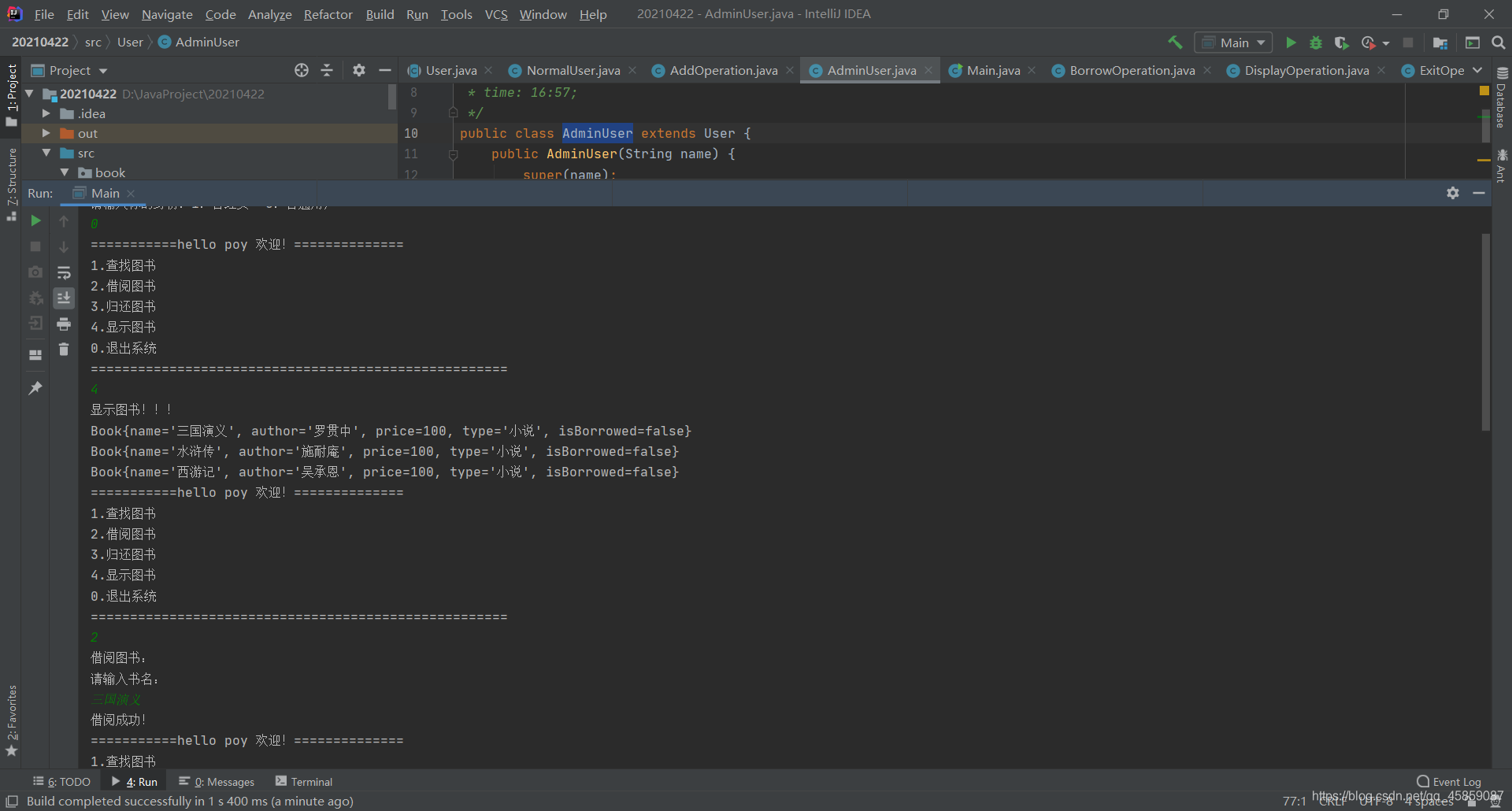The height and width of the screenshot is (811, 1512).
Task: Rerun Main in Run tool window
Action: click(x=35, y=220)
